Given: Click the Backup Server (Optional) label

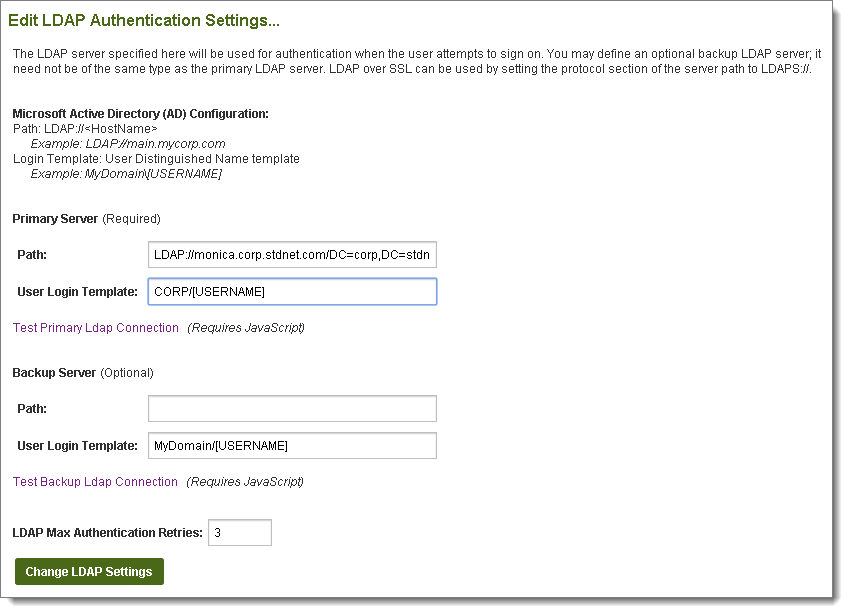Looking at the screenshot, I should tap(83, 373).
